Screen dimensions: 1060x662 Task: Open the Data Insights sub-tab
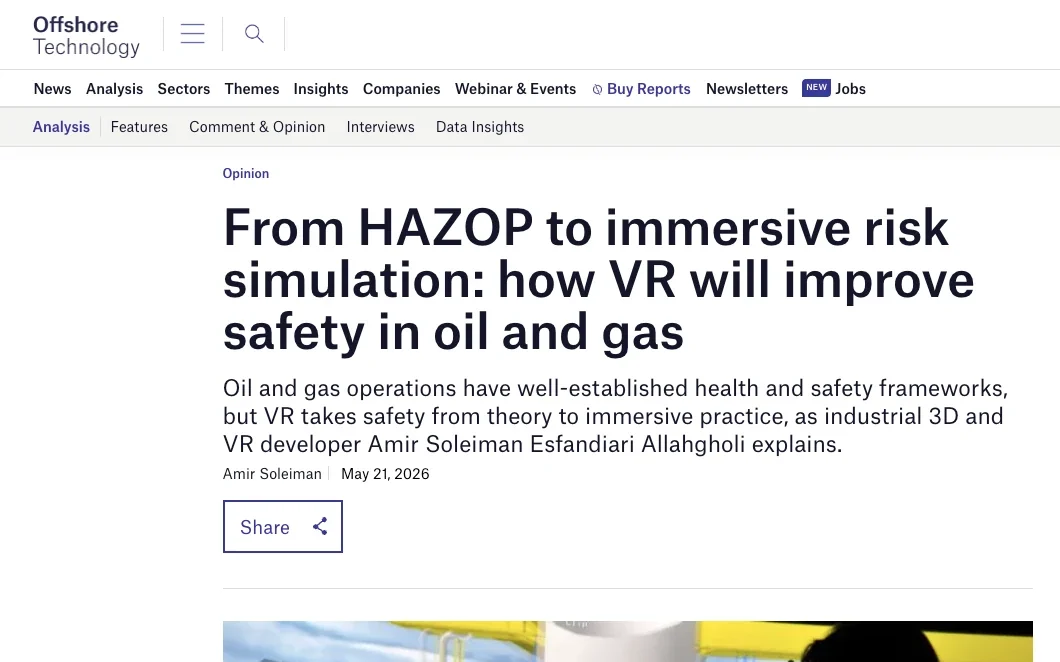[480, 126]
